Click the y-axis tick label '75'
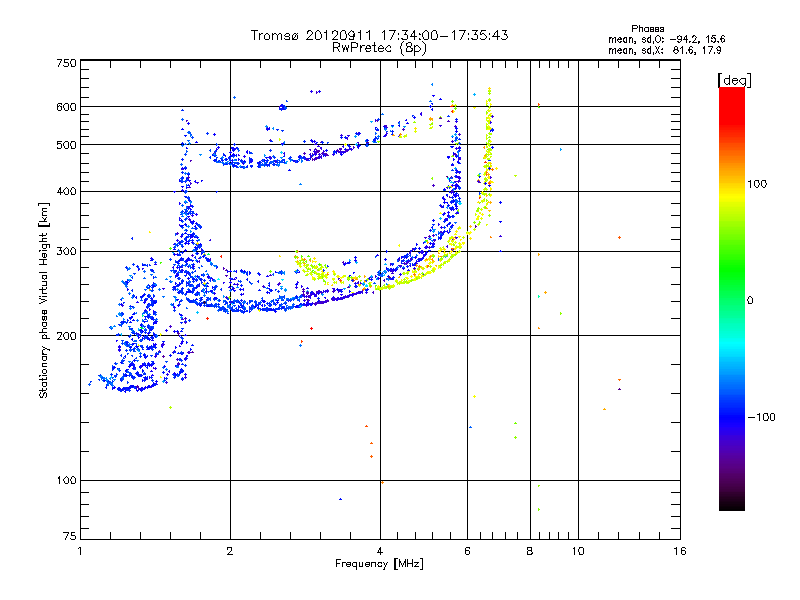 pyautogui.click(x=70, y=536)
